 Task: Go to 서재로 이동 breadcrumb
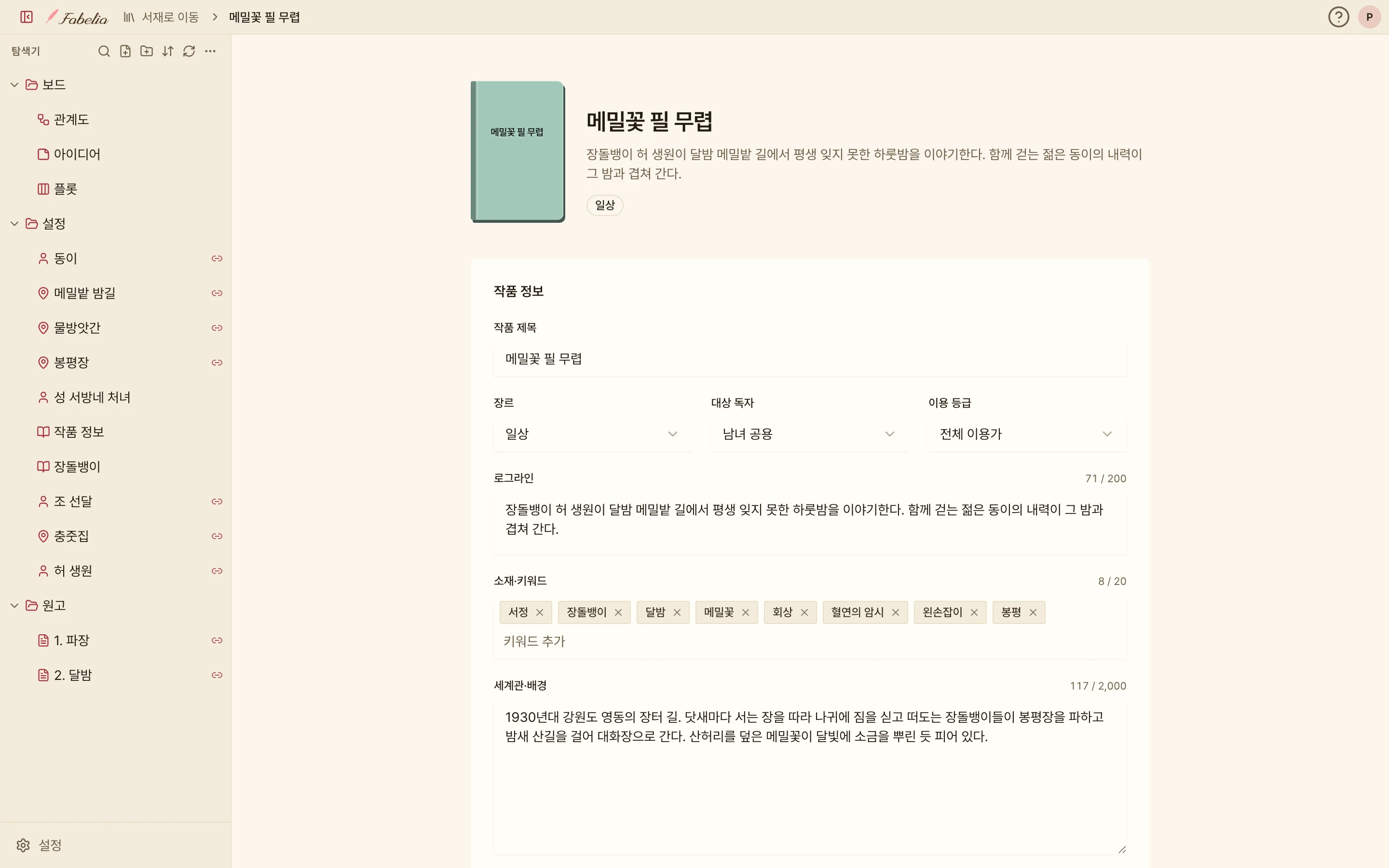click(161, 17)
